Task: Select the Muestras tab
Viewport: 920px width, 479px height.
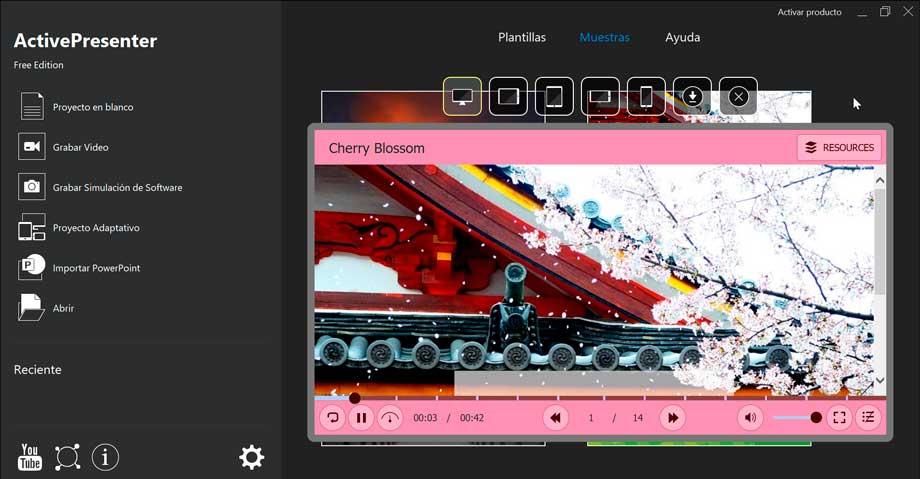Action: pyautogui.click(x=604, y=38)
